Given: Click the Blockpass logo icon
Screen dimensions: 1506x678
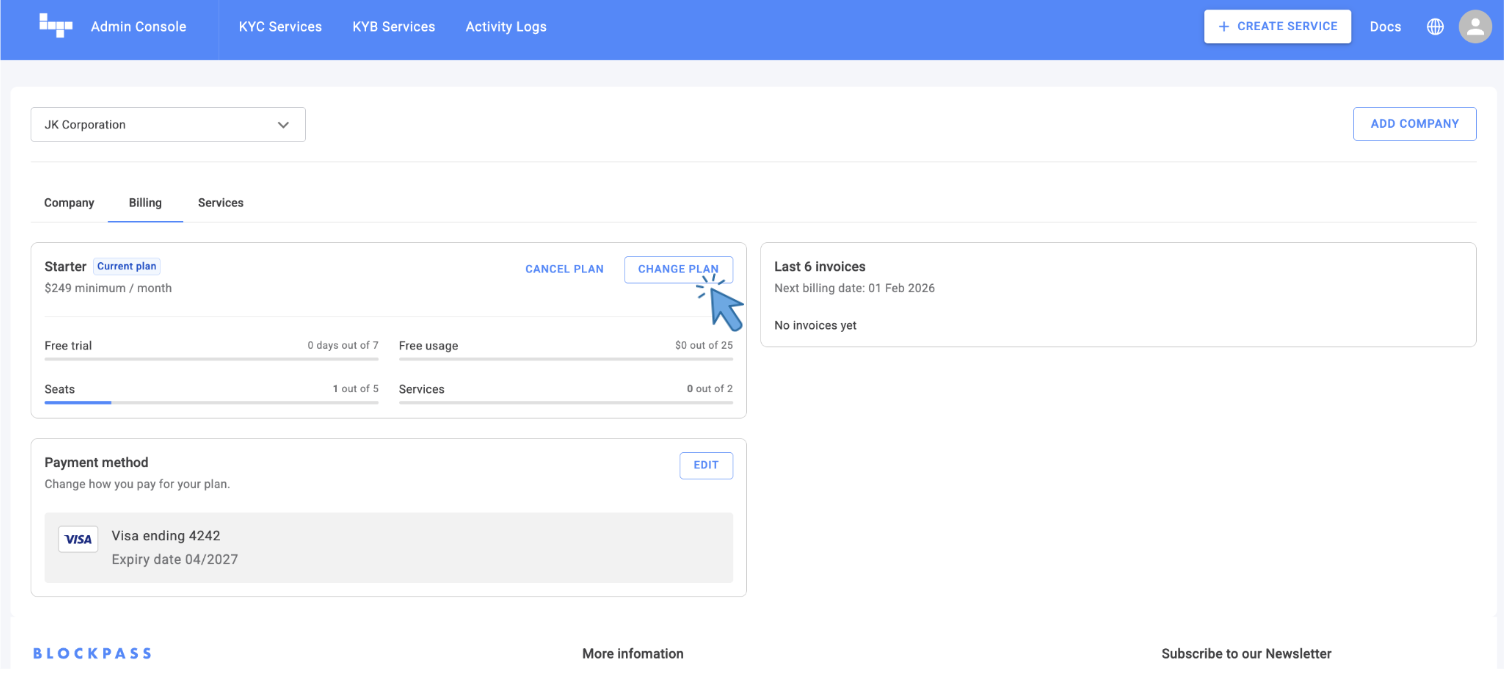Looking at the screenshot, I should [56, 26].
